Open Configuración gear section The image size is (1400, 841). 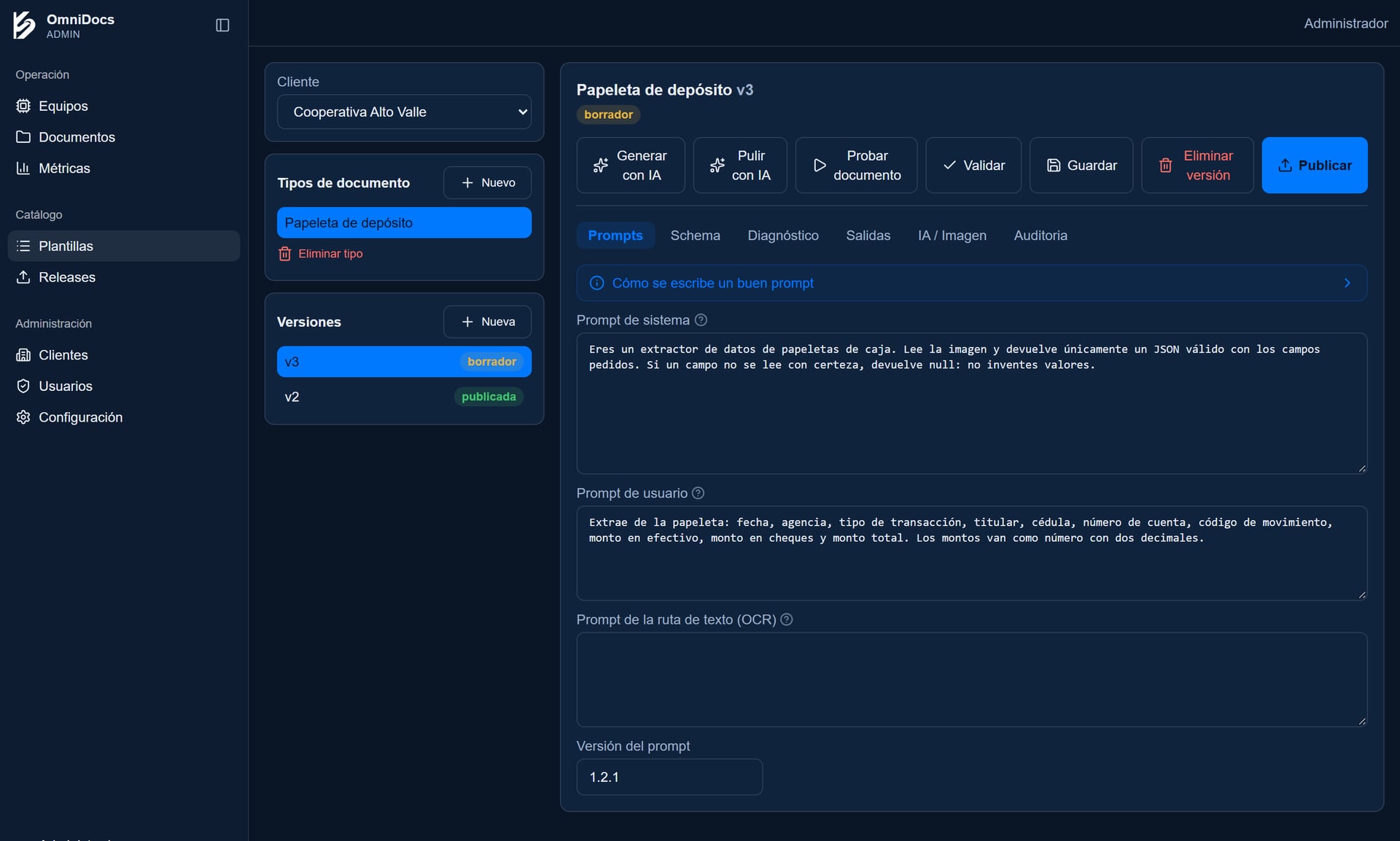tap(124, 417)
